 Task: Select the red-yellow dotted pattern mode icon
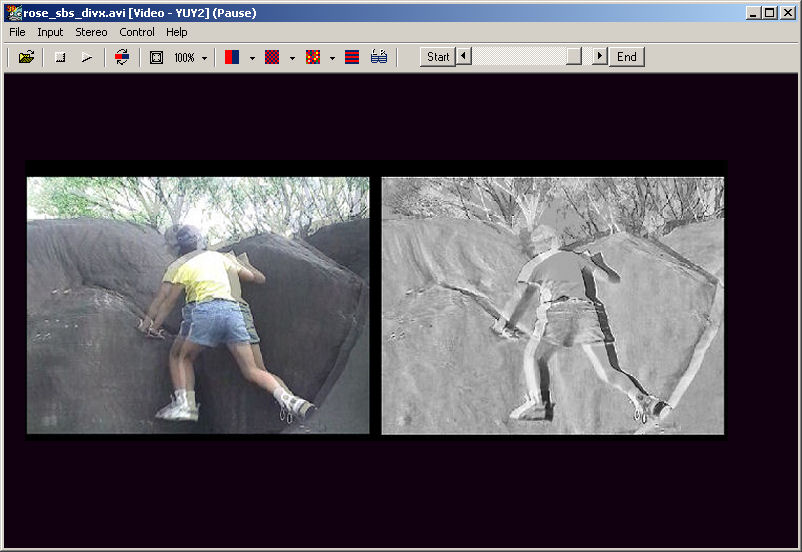[x=312, y=57]
